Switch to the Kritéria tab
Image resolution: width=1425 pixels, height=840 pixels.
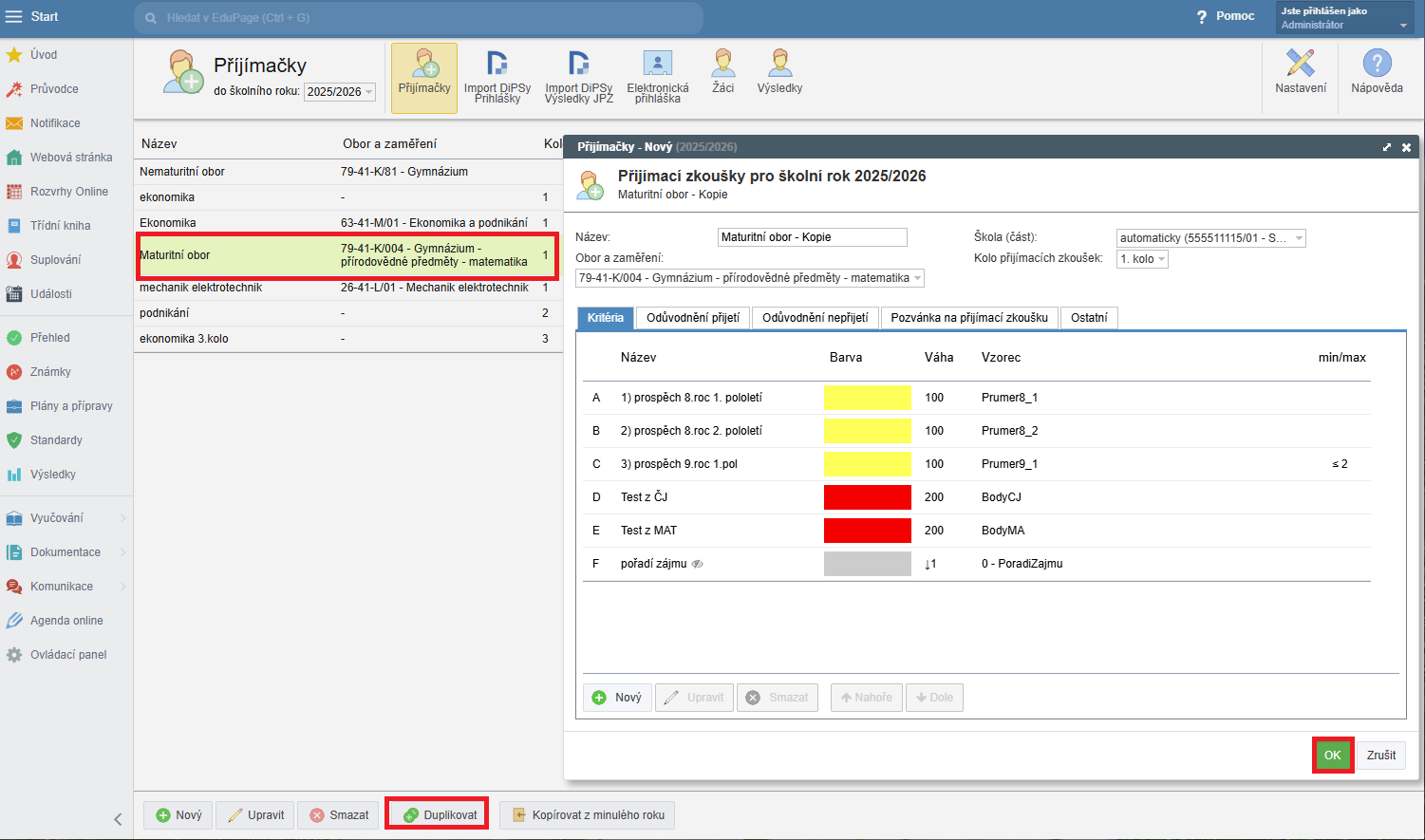click(606, 318)
